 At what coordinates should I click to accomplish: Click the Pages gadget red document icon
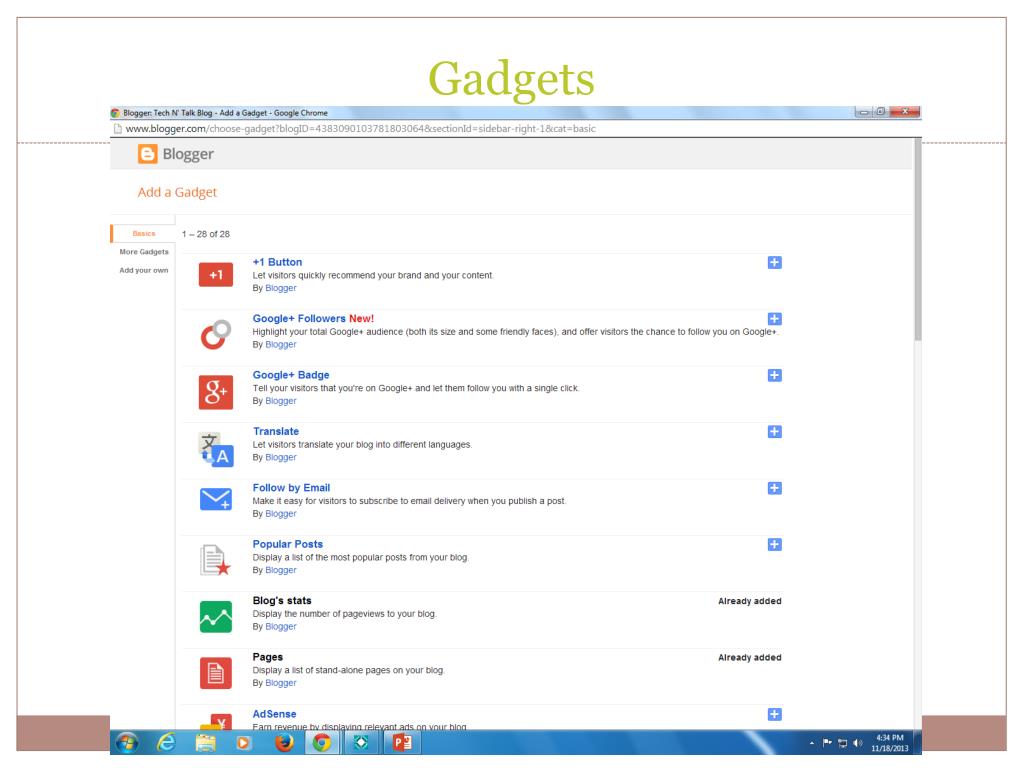(x=216, y=673)
